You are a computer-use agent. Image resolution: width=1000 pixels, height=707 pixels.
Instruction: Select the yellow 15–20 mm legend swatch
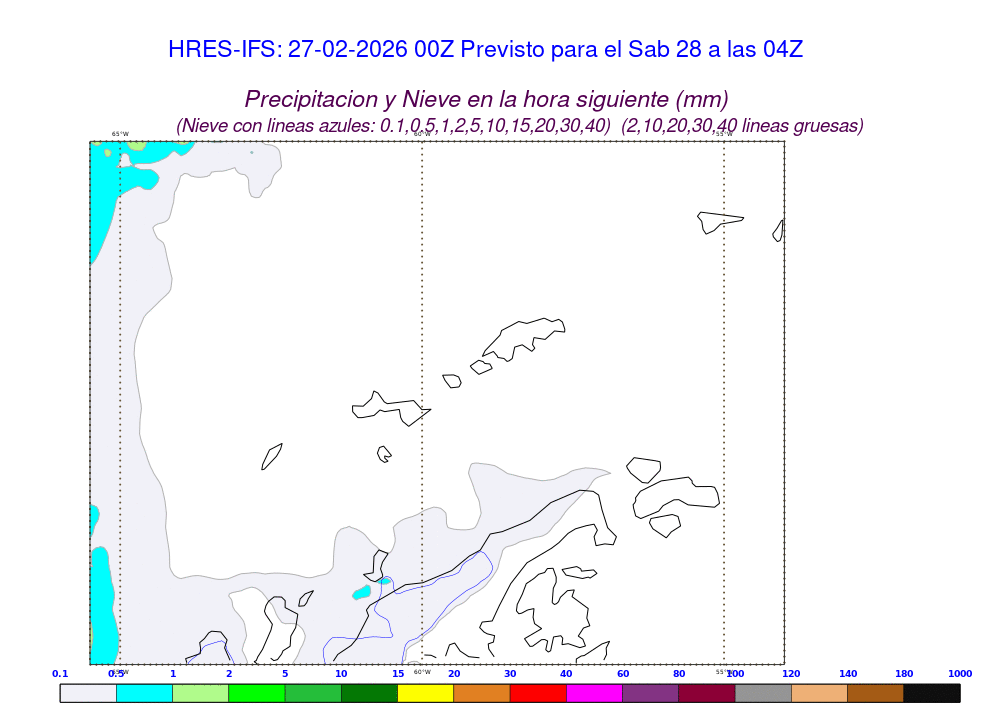pyautogui.click(x=425, y=693)
